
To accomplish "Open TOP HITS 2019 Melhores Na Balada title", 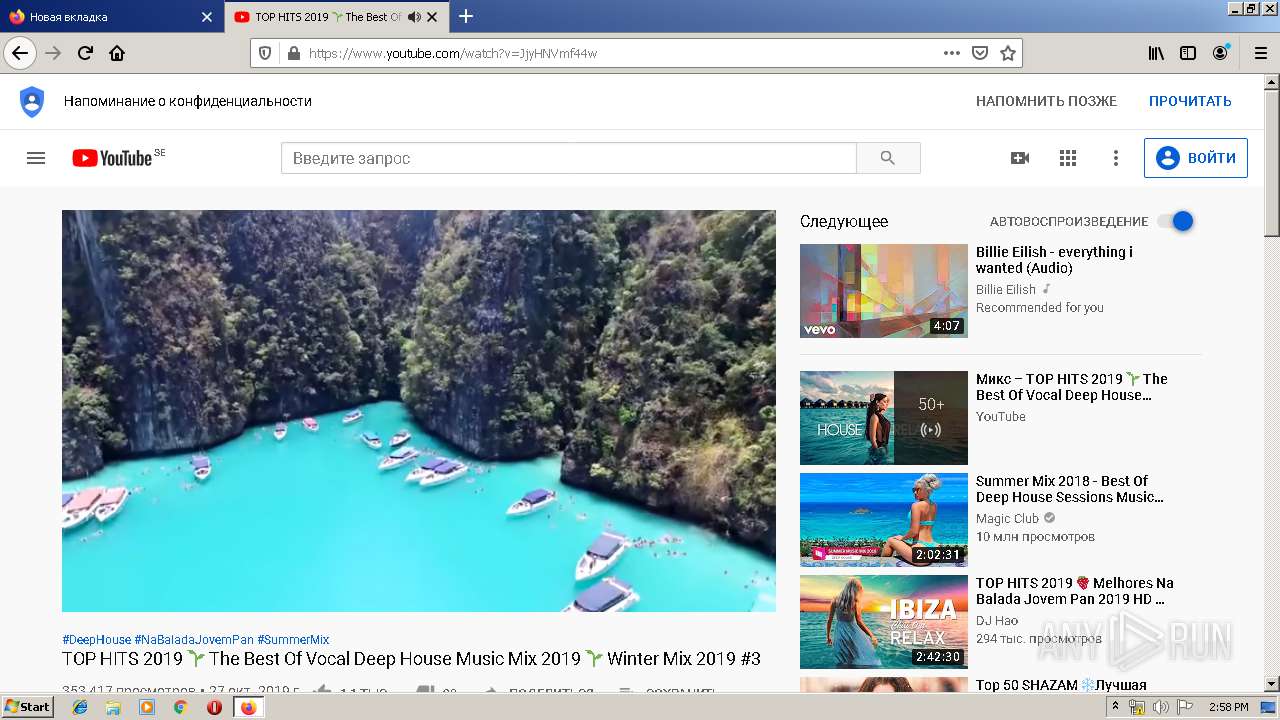I will [1075, 591].
